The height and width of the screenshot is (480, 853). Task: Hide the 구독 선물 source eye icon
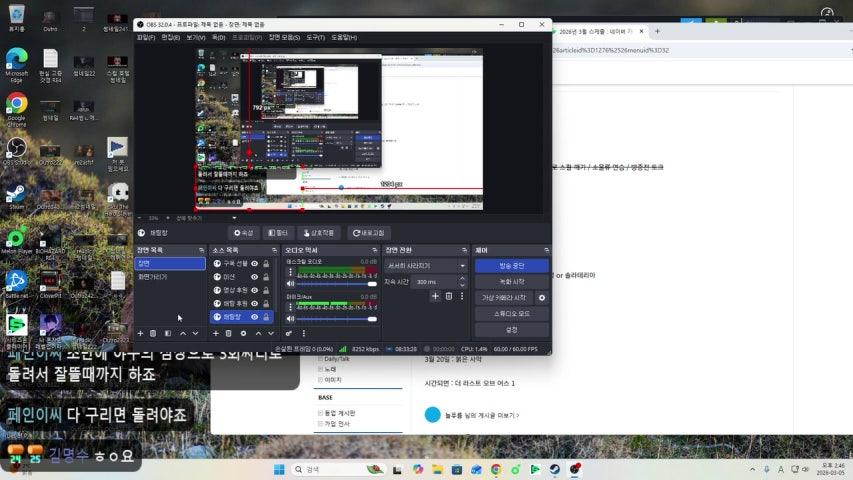[254, 264]
